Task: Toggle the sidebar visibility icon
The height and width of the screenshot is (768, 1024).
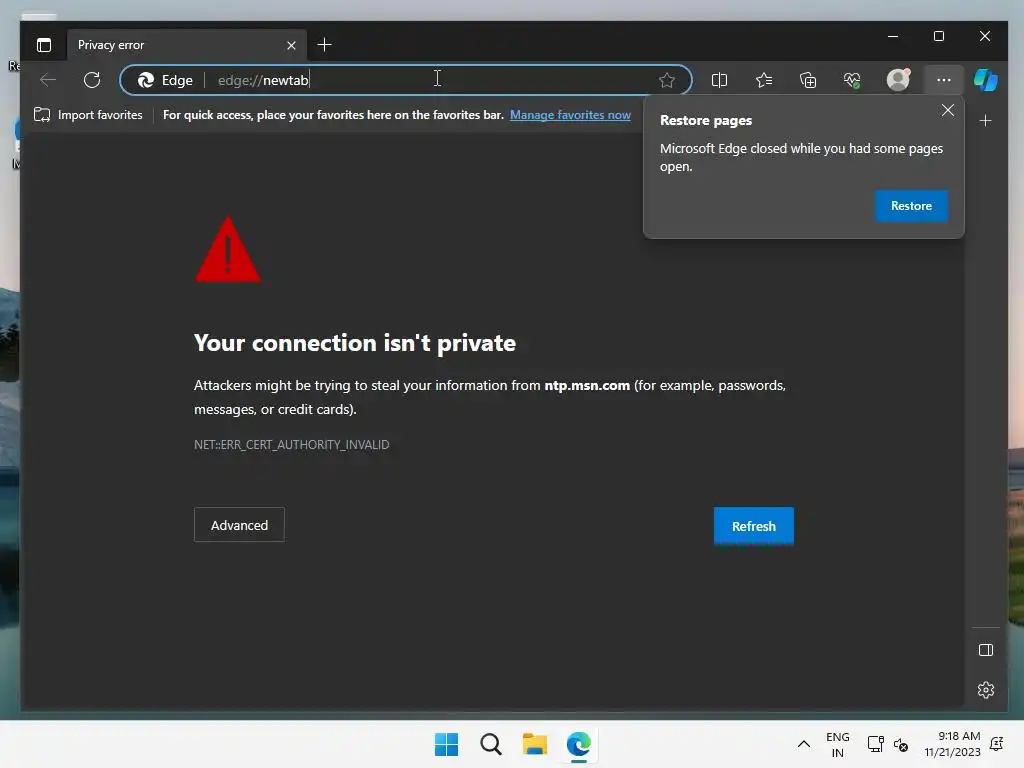Action: [x=986, y=650]
